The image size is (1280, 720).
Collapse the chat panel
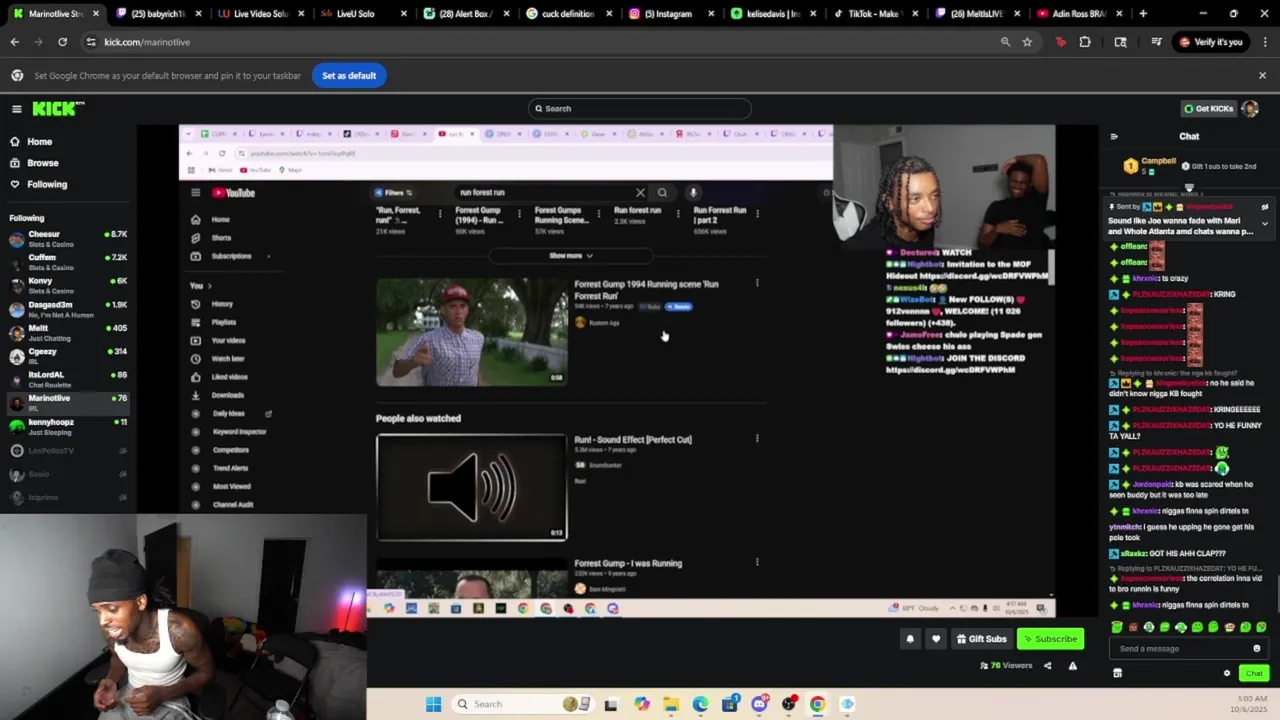pyautogui.click(x=1114, y=136)
